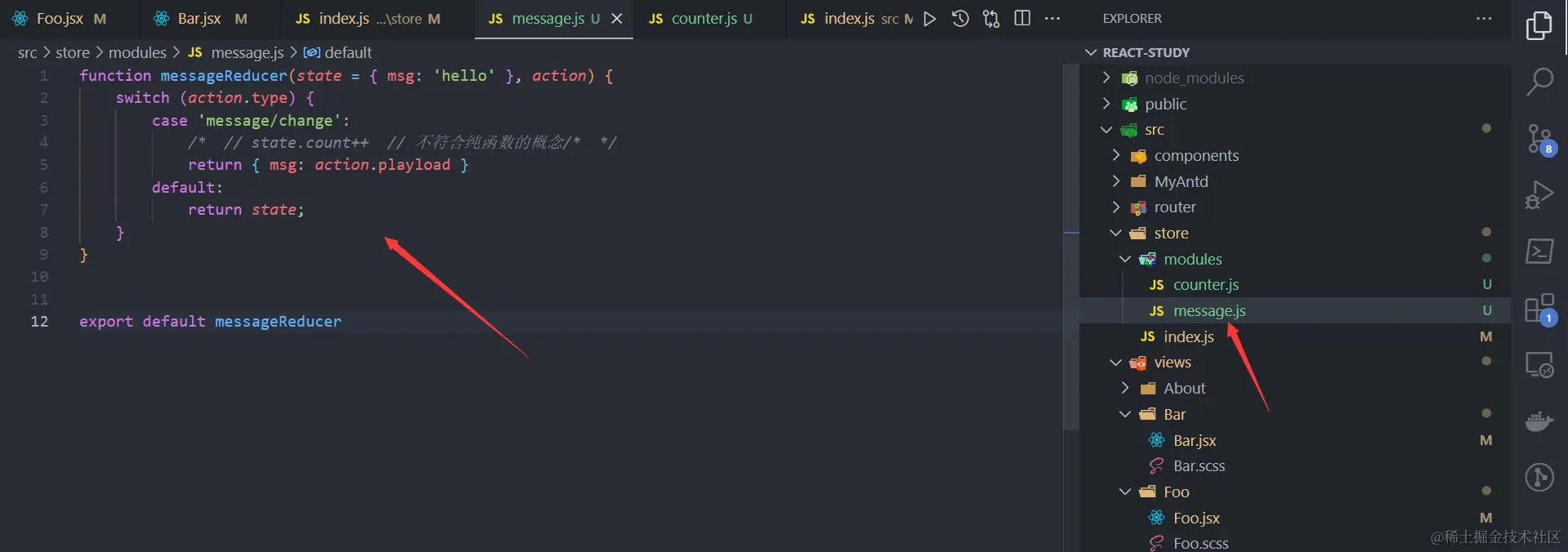Collapse the views folder

(x=1116, y=363)
